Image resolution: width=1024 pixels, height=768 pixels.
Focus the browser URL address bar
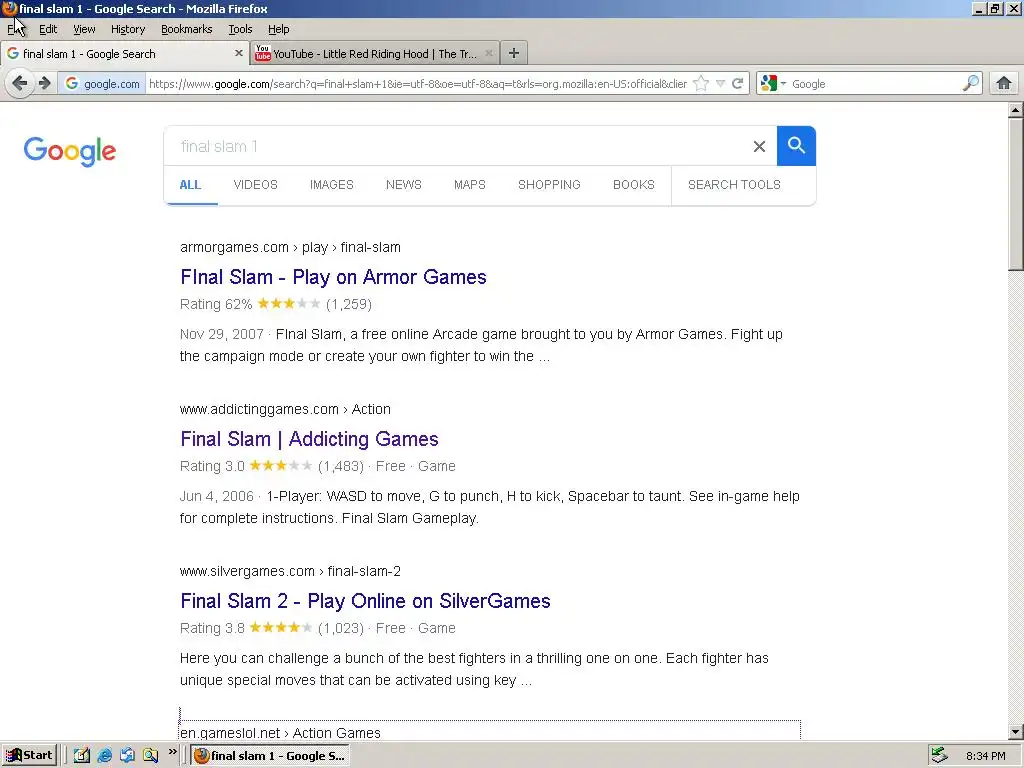[x=418, y=84]
